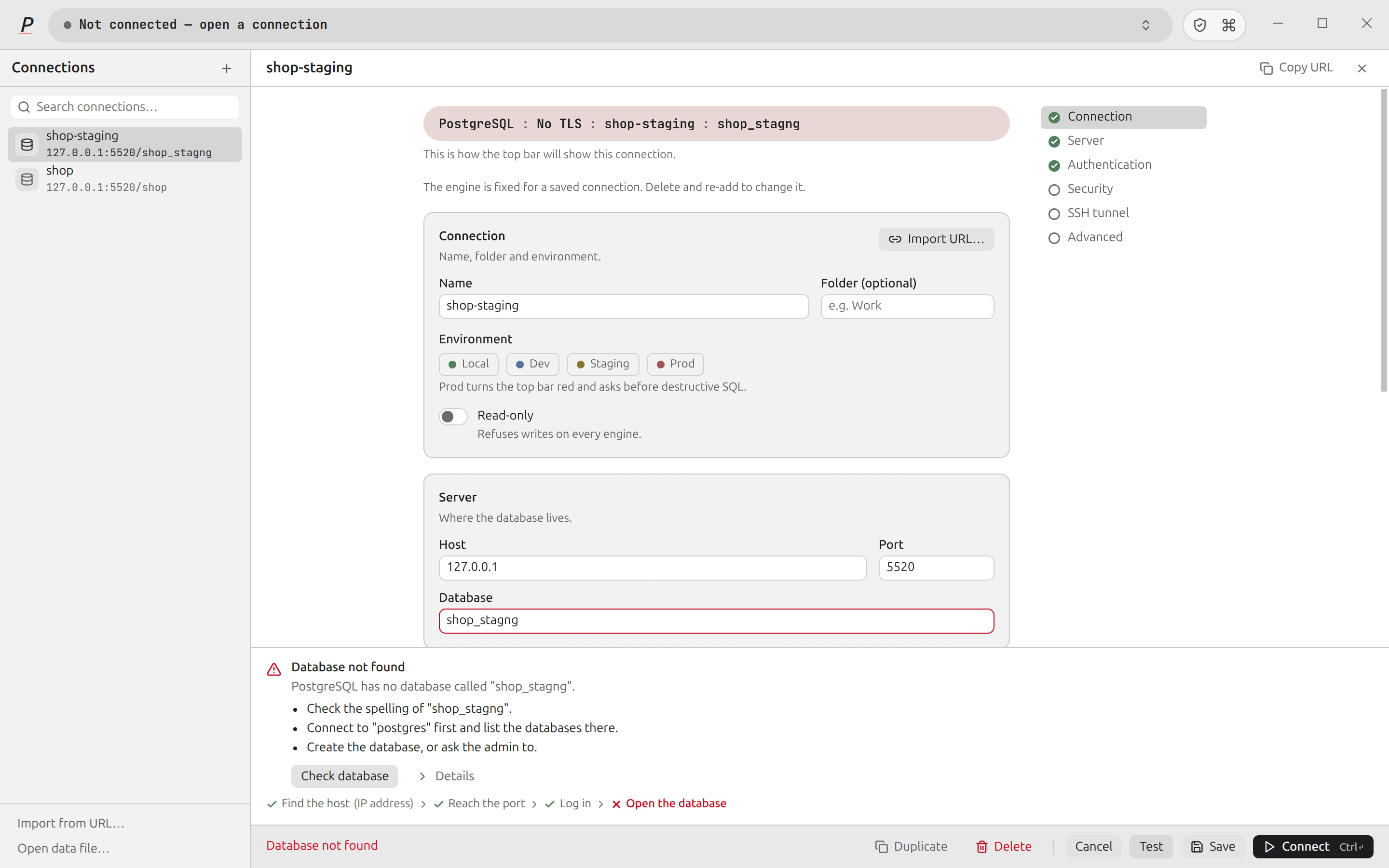Select the Local environment
The width and height of the screenshot is (1389, 868).
coord(468,364)
